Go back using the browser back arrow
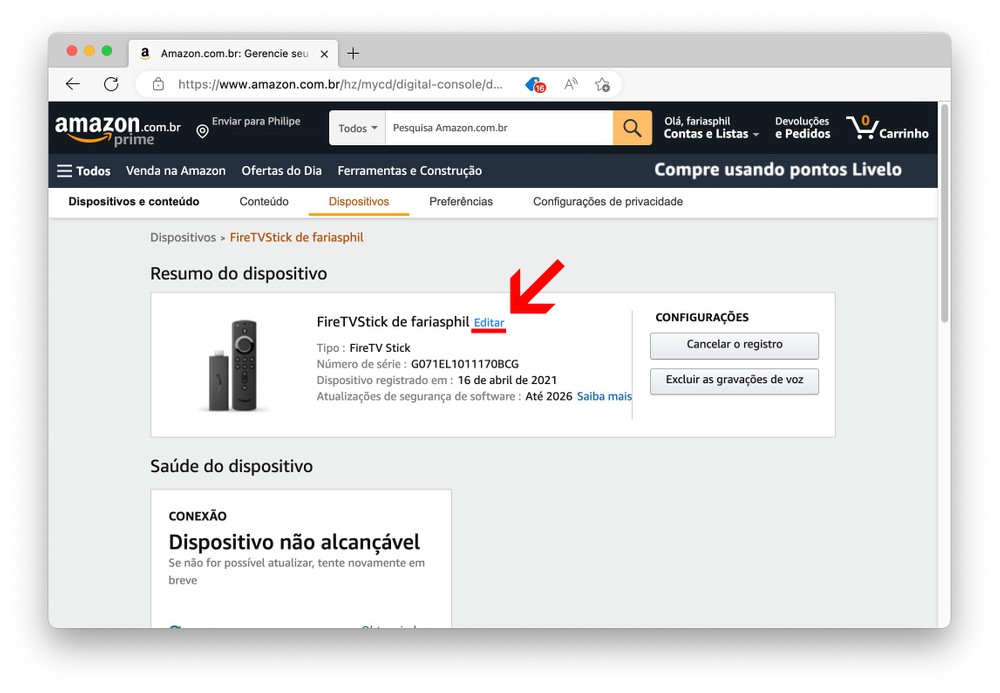This screenshot has width=1000, height=693. [x=73, y=84]
